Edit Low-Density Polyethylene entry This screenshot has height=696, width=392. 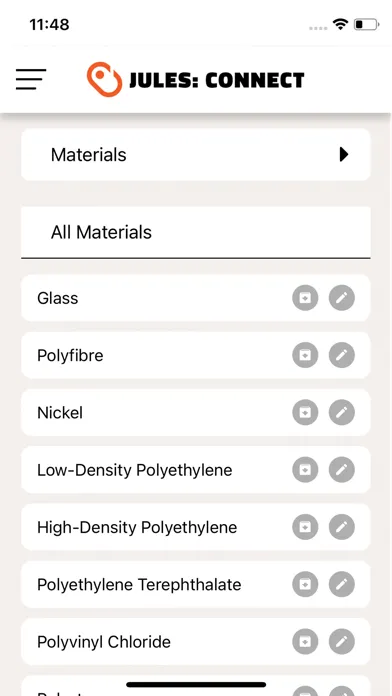(x=341, y=470)
